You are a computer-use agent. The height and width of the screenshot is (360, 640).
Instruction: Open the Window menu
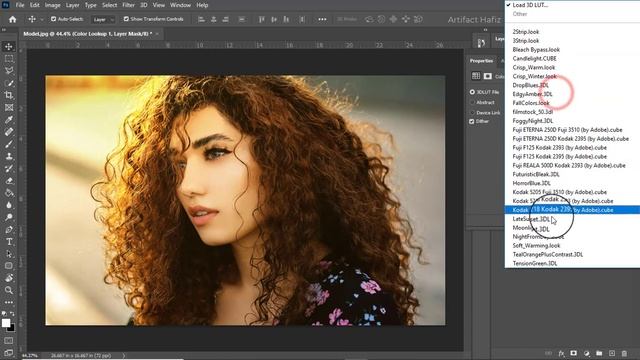[x=180, y=5]
